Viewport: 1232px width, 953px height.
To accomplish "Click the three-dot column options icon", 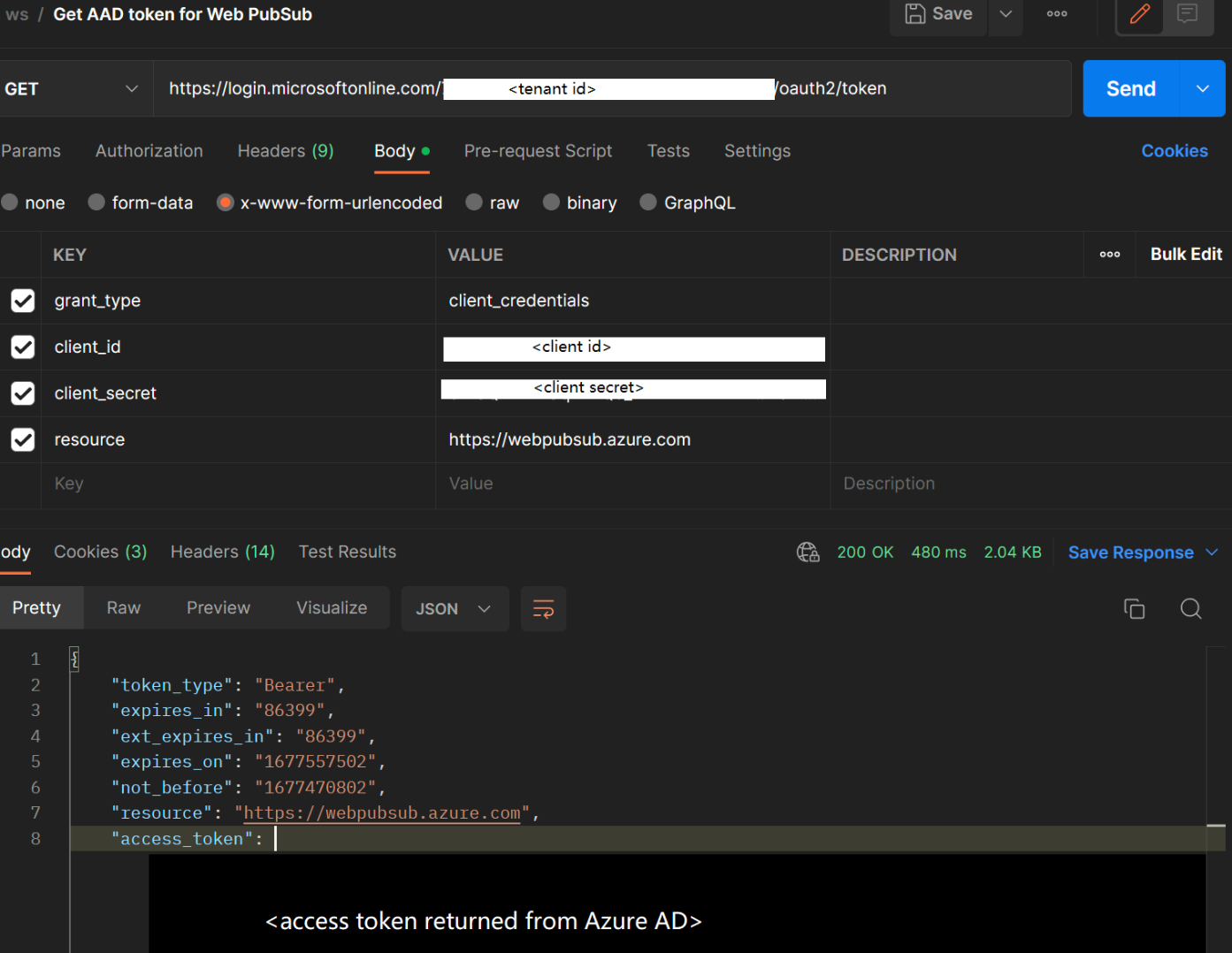I will pyautogui.click(x=1110, y=255).
